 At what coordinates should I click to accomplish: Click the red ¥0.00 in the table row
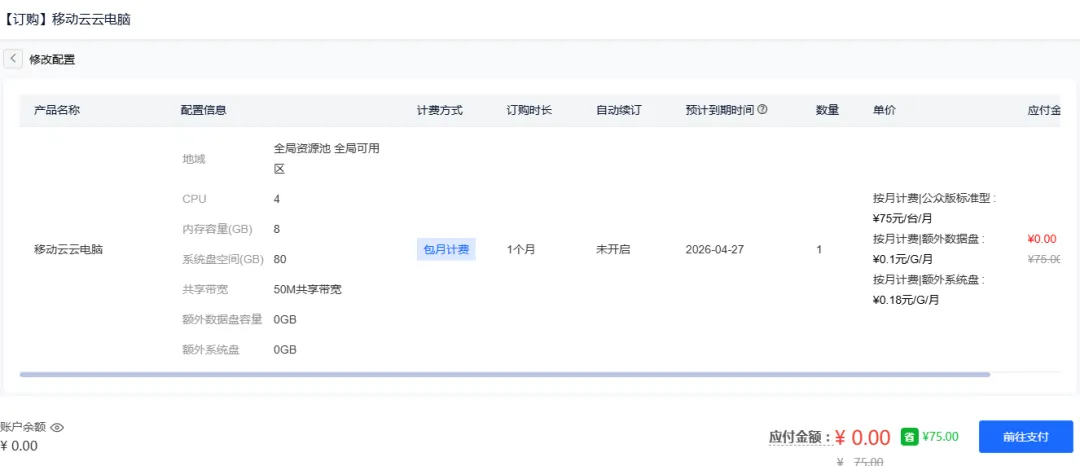pyautogui.click(x=1041, y=240)
